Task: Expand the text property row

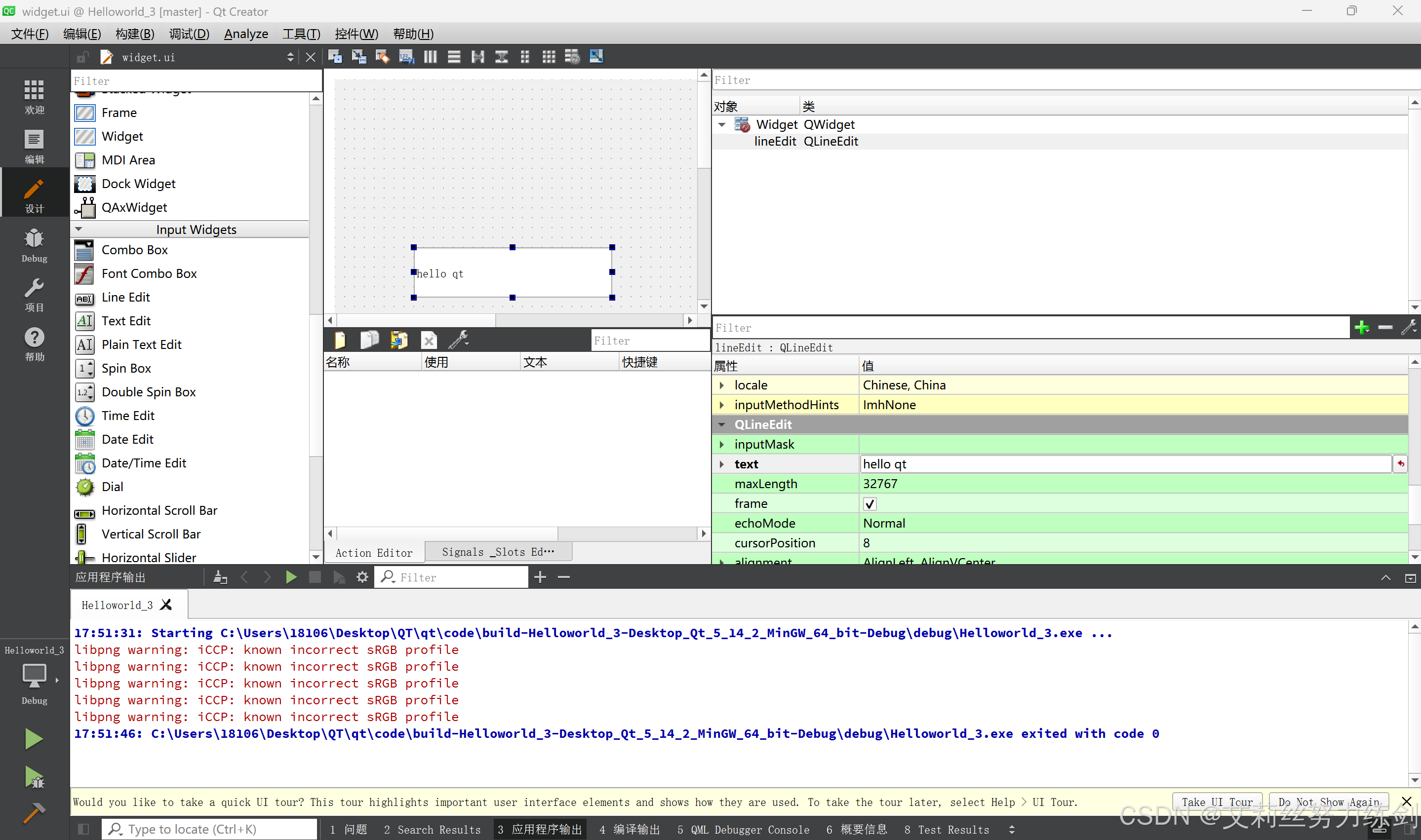Action: 722,464
